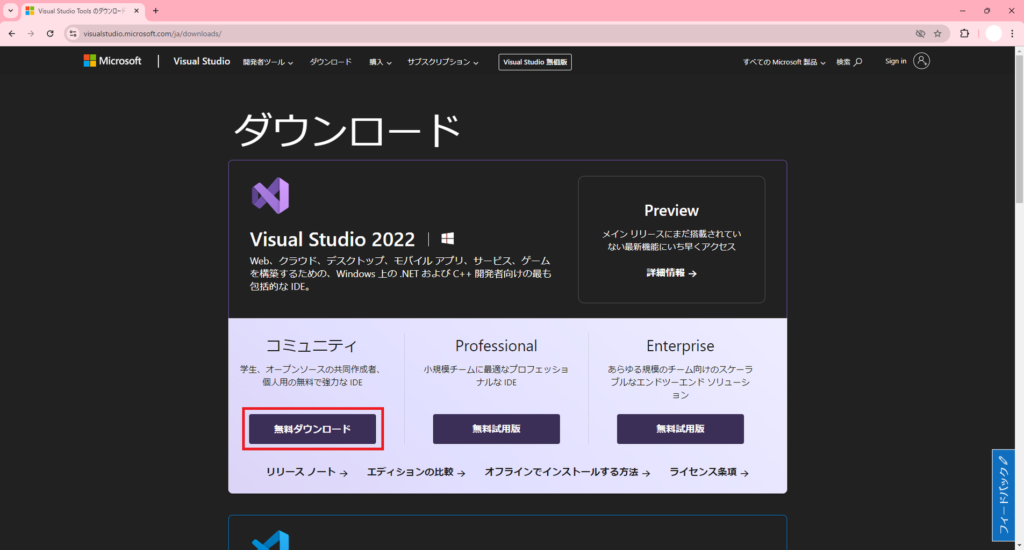The width and height of the screenshot is (1024, 550).
Task: Open the browser extensions puzzle icon
Action: (965, 33)
